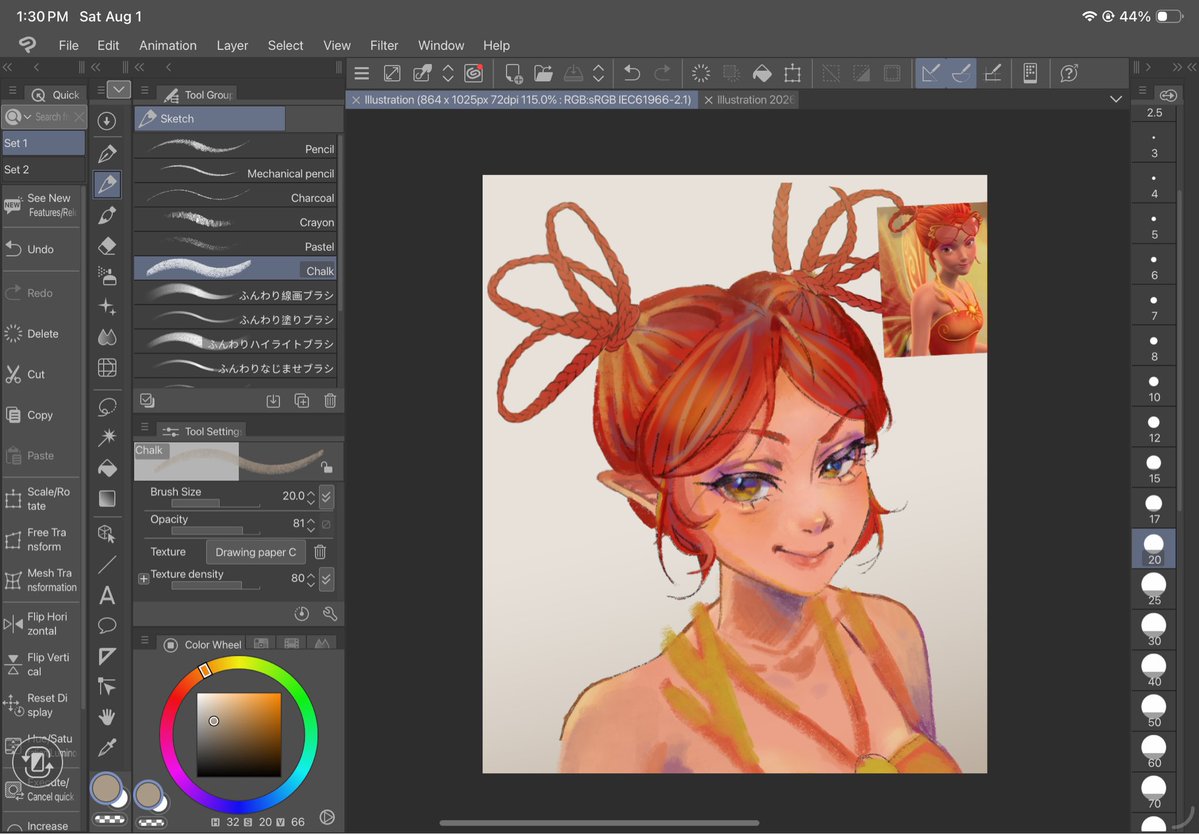
Task: Expand the Texture density plus sign
Action: (143, 579)
